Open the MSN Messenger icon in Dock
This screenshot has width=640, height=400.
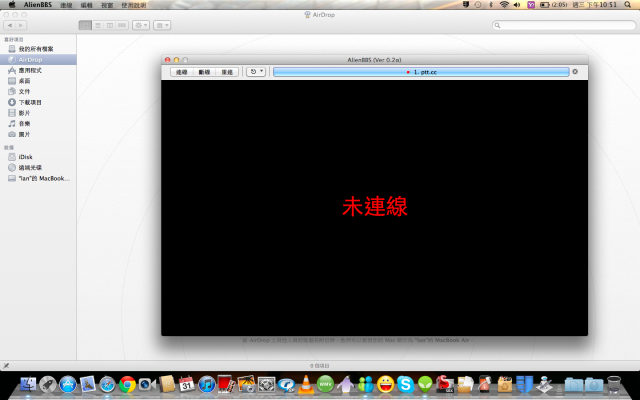[x=365, y=384]
